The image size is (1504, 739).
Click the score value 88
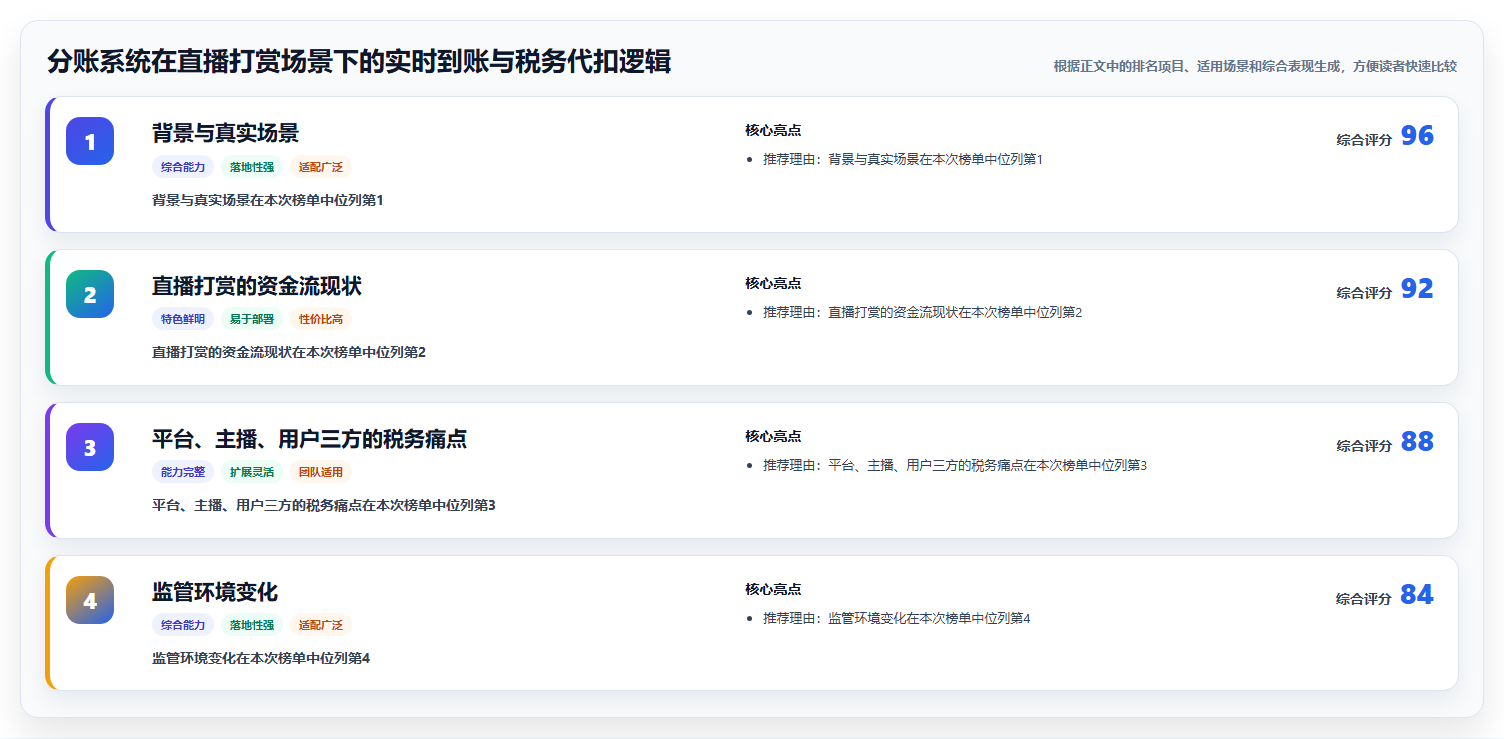click(1417, 442)
